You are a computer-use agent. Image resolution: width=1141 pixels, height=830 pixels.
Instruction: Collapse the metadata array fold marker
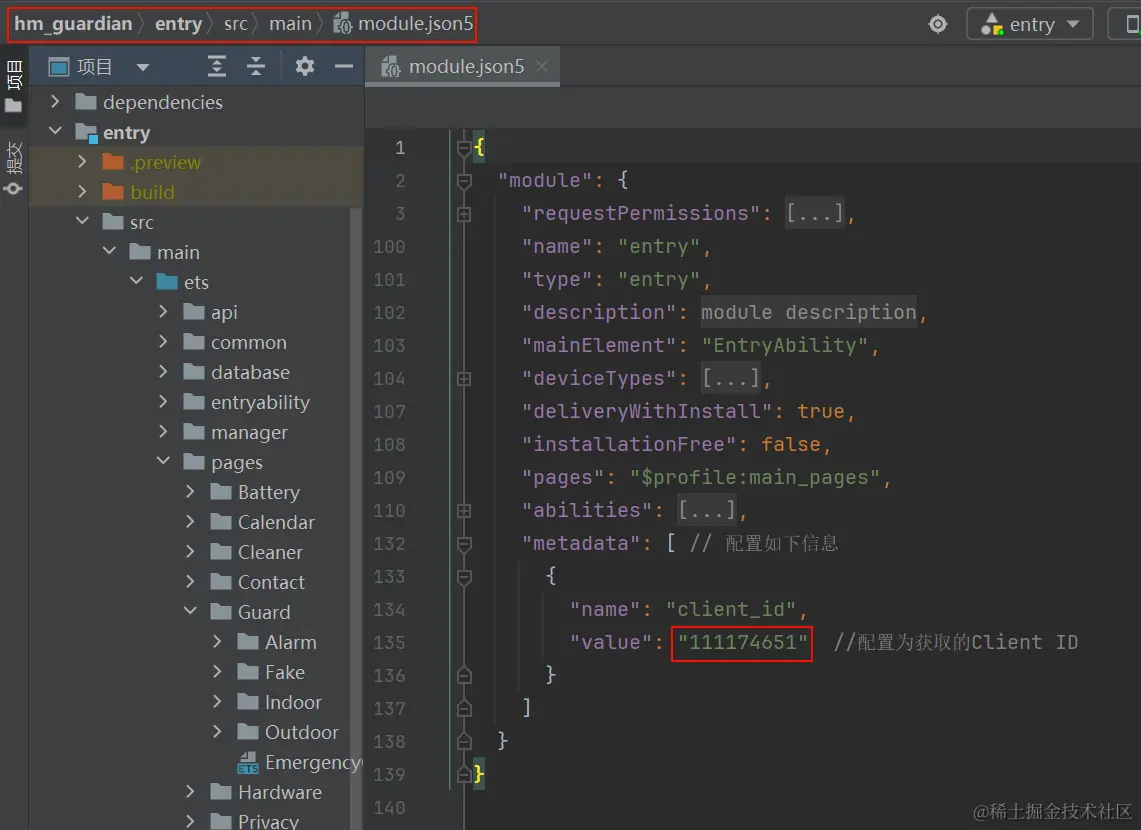(464, 543)
